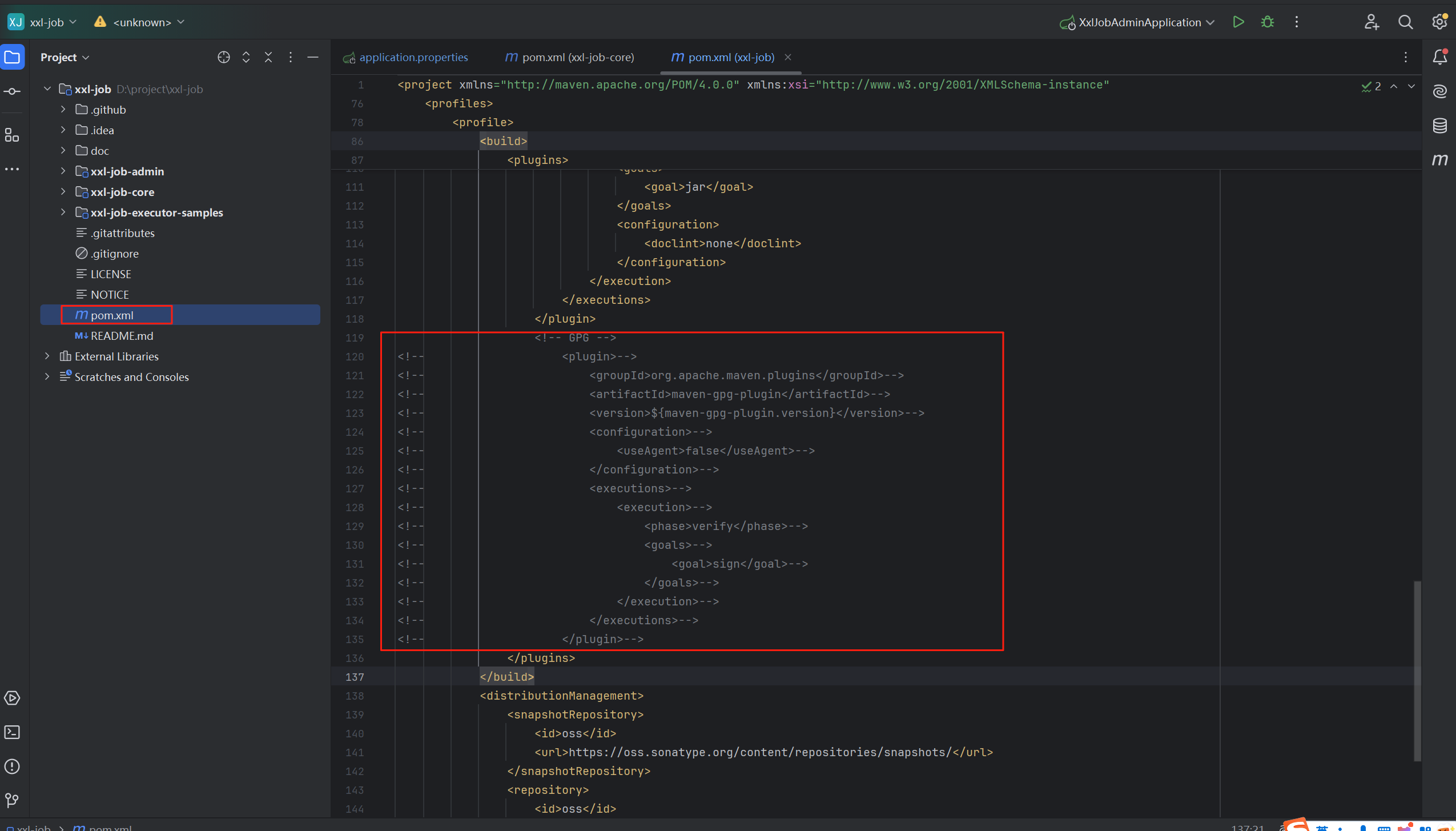Collapse all nodes in Project panel

[x=268, y=57]
